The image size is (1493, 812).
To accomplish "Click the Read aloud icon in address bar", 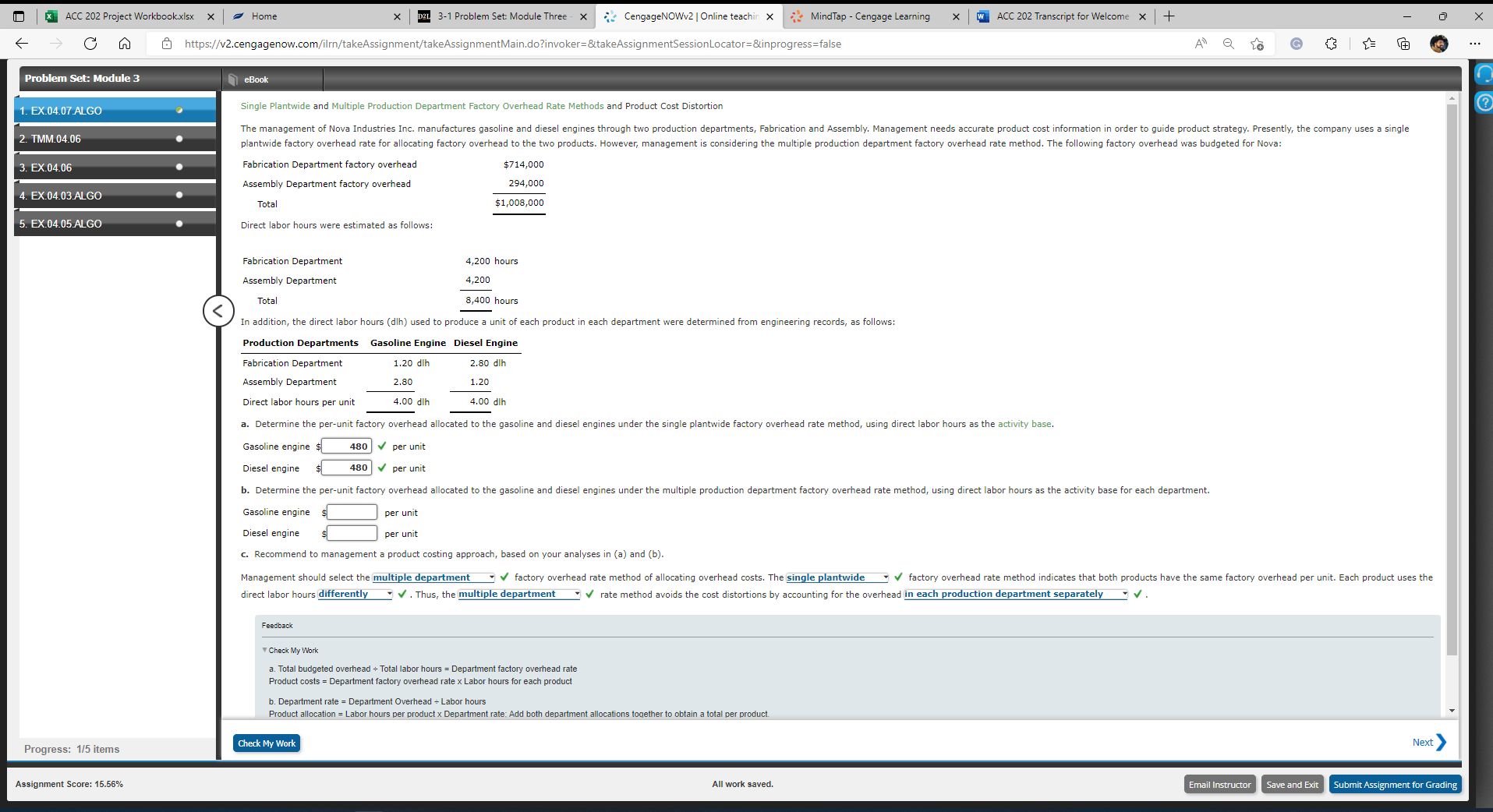I will tap(1201, 44).
